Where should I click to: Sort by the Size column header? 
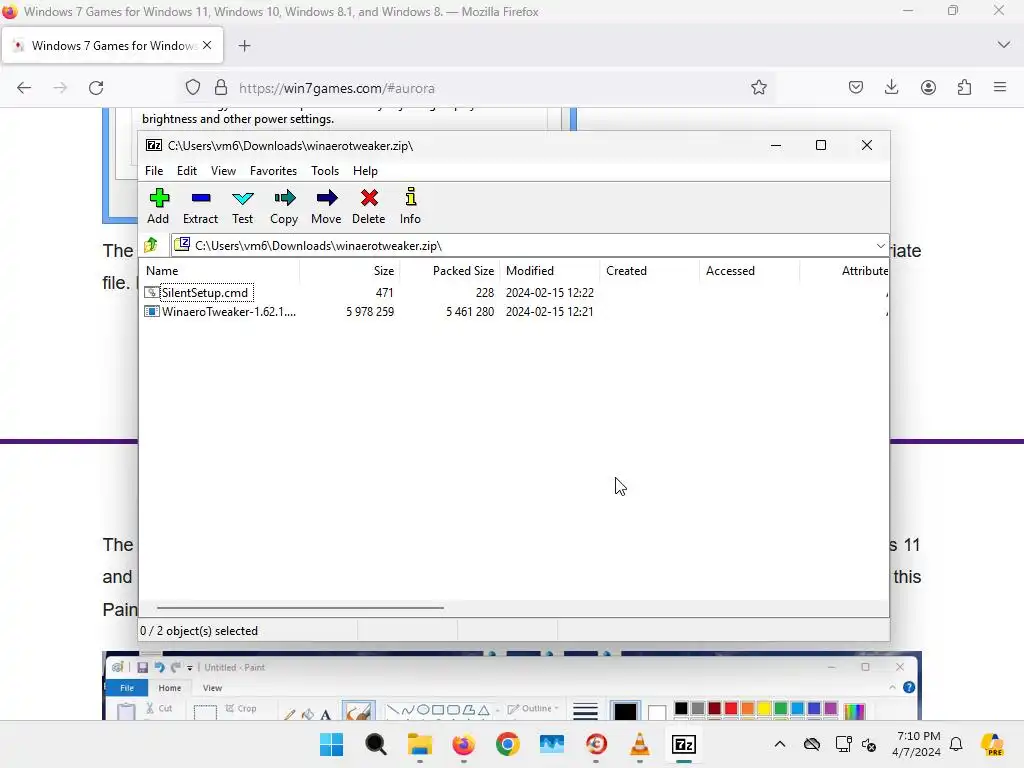(350, 270)
